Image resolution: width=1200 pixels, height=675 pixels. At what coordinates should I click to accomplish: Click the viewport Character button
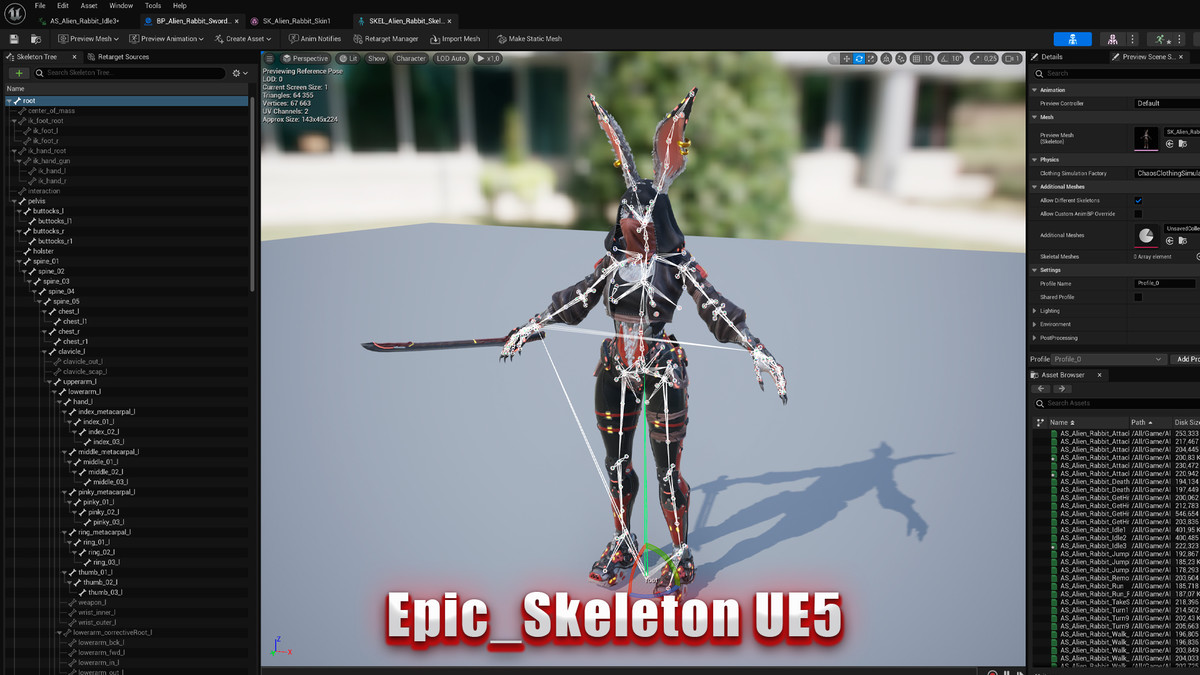(410, 59)
